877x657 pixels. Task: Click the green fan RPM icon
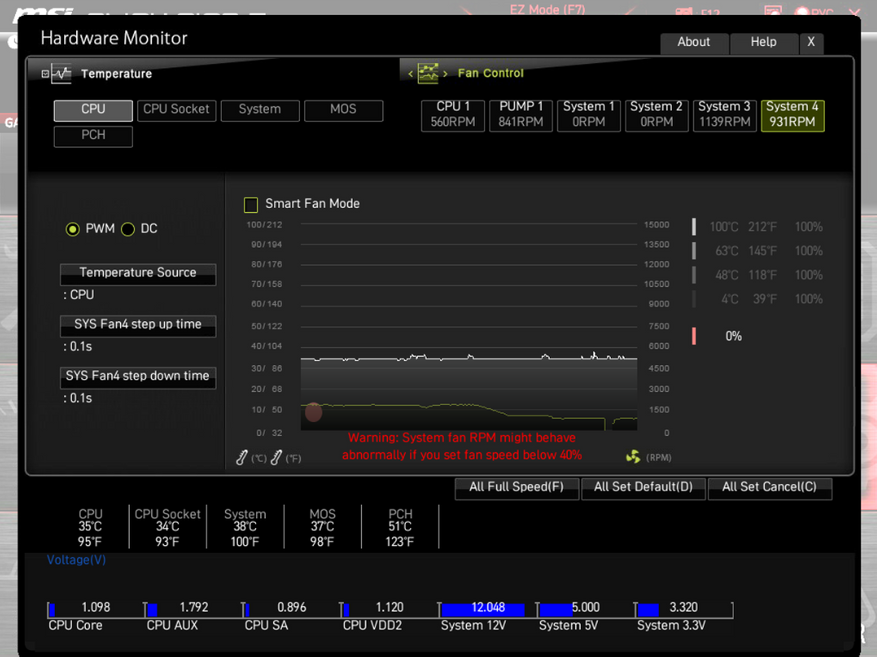pyautogui.click(x=632, y=457)
